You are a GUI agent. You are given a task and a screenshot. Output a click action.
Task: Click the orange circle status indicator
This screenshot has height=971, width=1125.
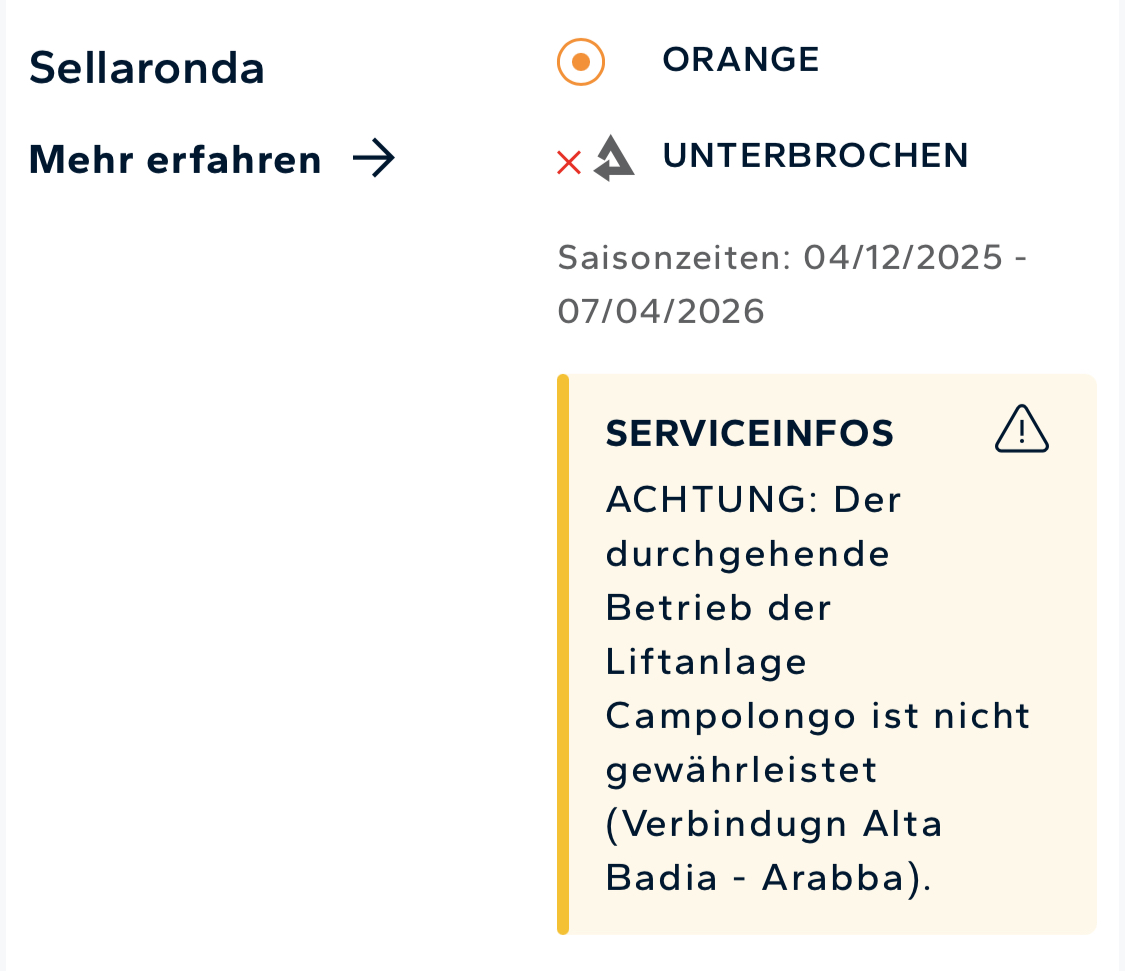point(581,62)
